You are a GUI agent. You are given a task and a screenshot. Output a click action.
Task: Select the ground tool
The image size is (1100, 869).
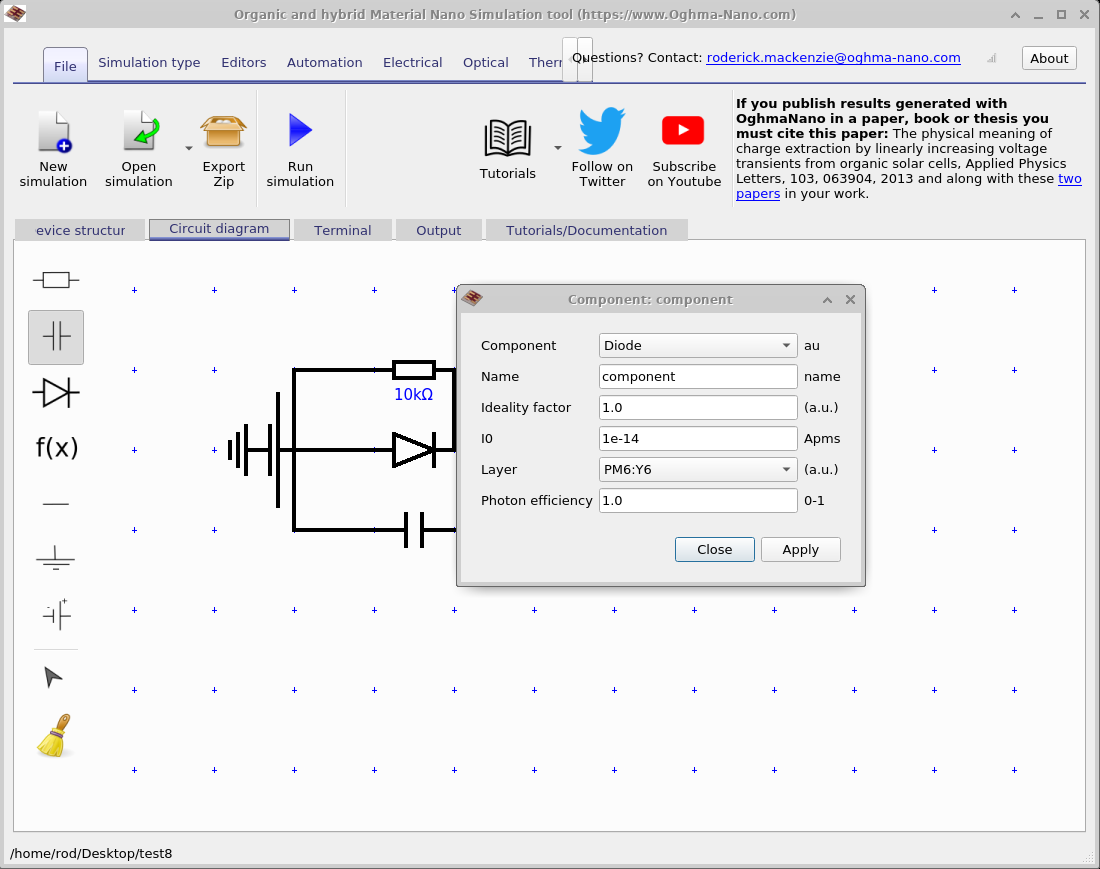55,559
